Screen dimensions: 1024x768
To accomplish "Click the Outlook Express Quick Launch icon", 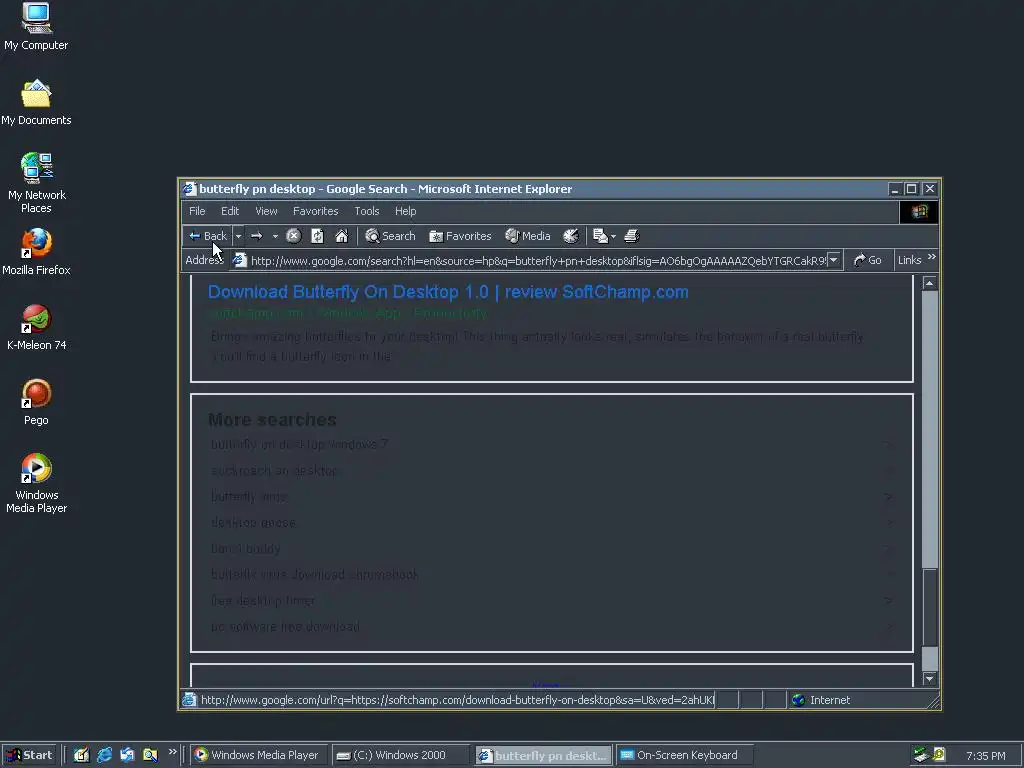I will [127, 755].
